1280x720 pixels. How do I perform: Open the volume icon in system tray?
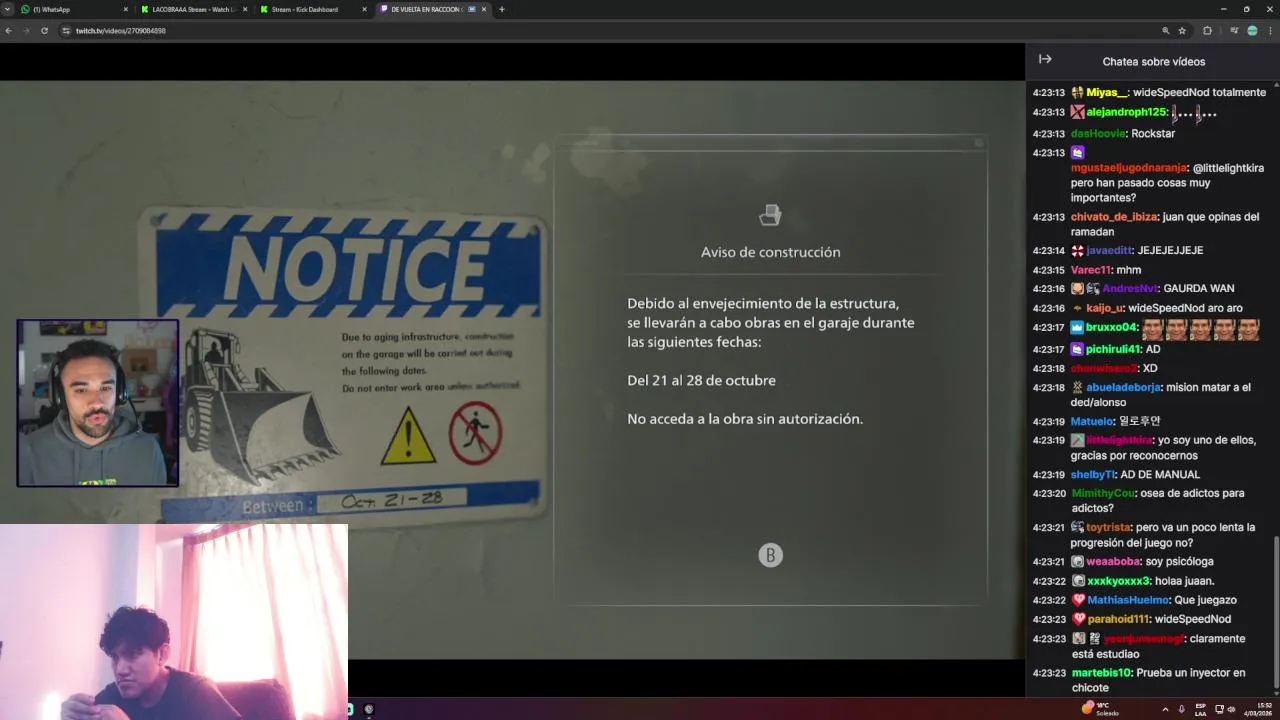click(x=1231, y=709)
